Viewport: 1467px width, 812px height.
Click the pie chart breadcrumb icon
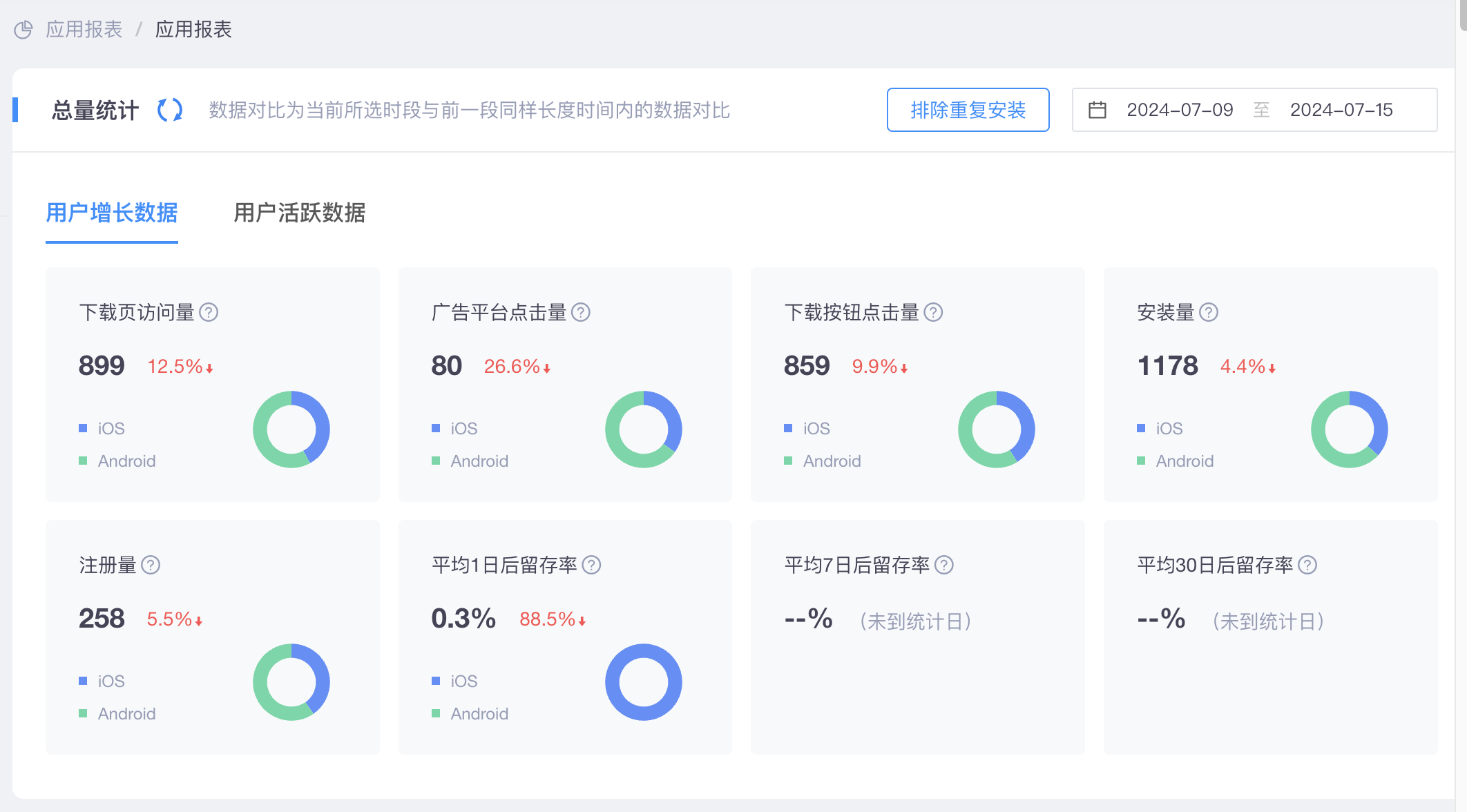pos(23,30)
